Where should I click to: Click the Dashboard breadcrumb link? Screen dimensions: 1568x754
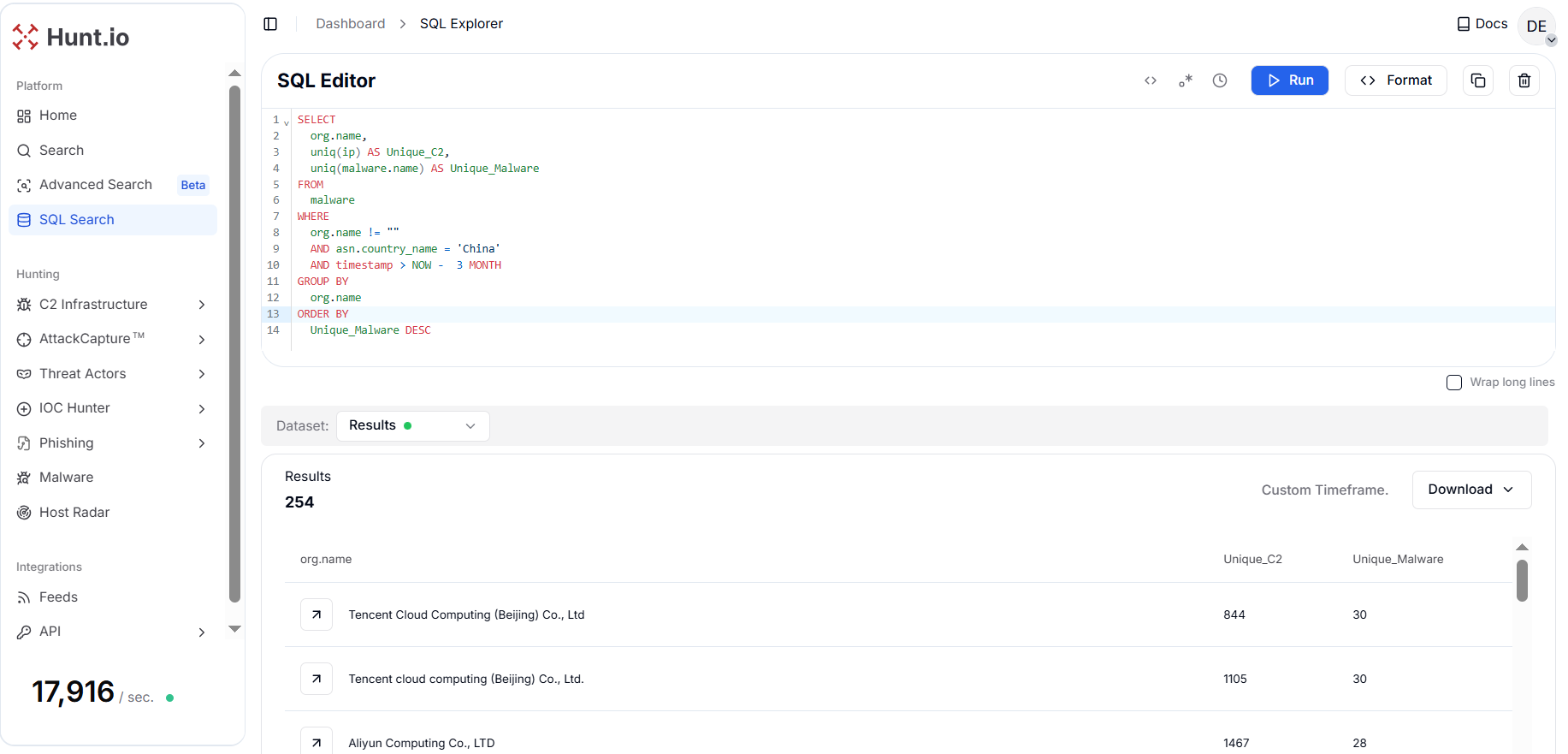(351, 24)
